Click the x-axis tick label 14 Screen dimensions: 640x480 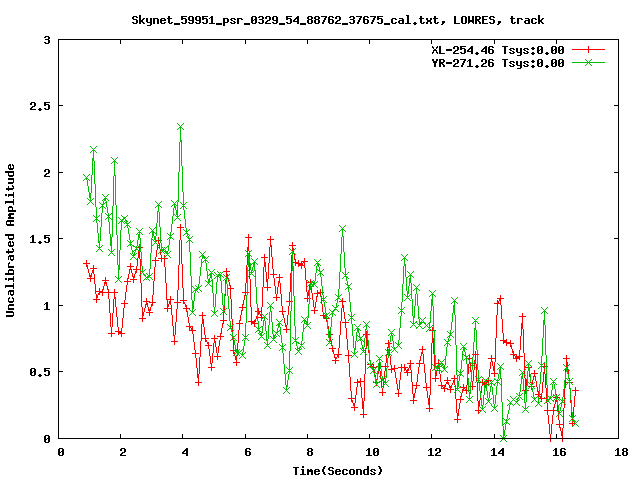[x=496, y=452]
